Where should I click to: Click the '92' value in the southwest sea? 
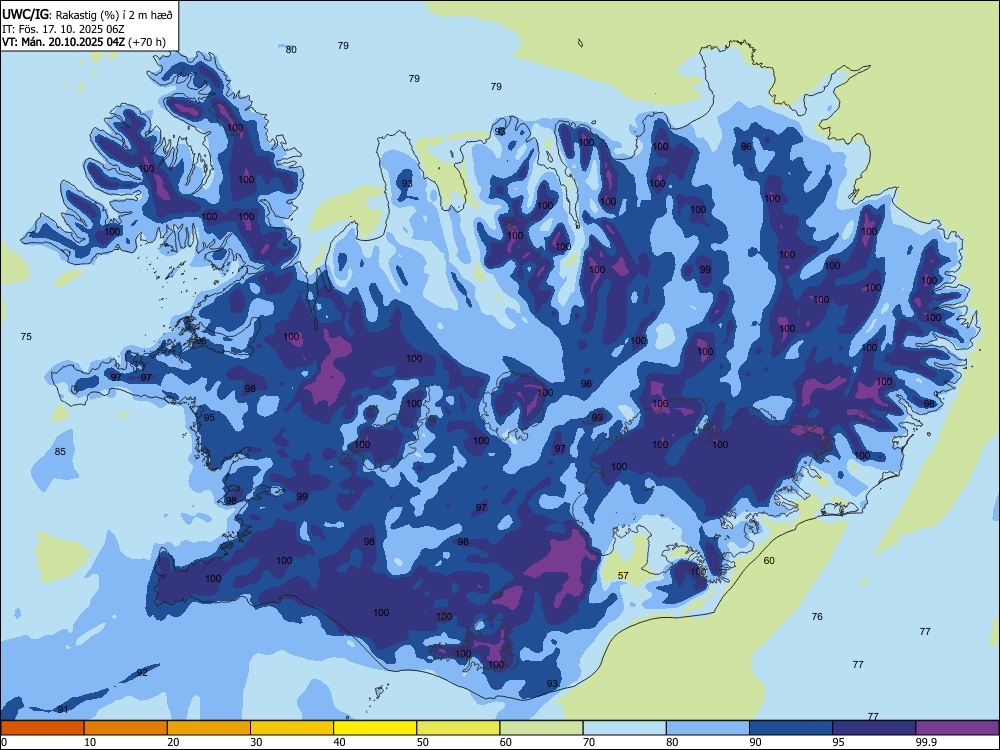142,673
